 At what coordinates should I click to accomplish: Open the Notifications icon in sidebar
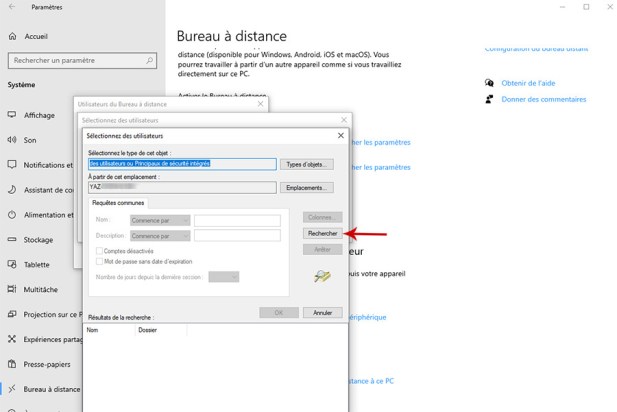[12, 164]
